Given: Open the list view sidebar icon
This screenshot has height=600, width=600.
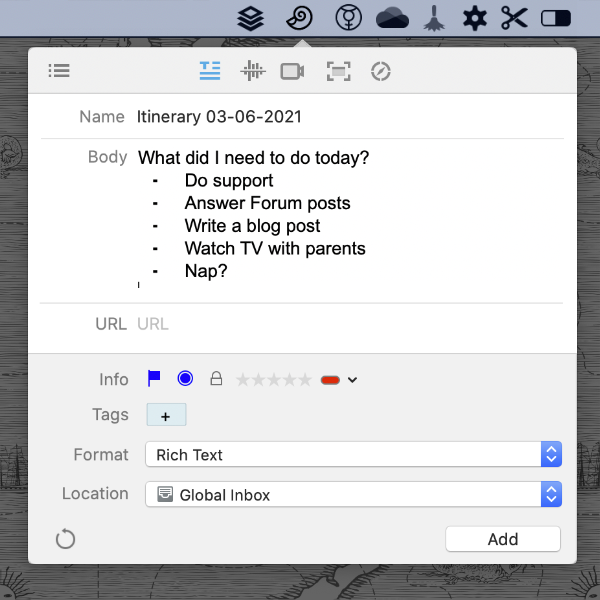Looking at the screenshot, I should pyautogui.click(x=59, y=70).
